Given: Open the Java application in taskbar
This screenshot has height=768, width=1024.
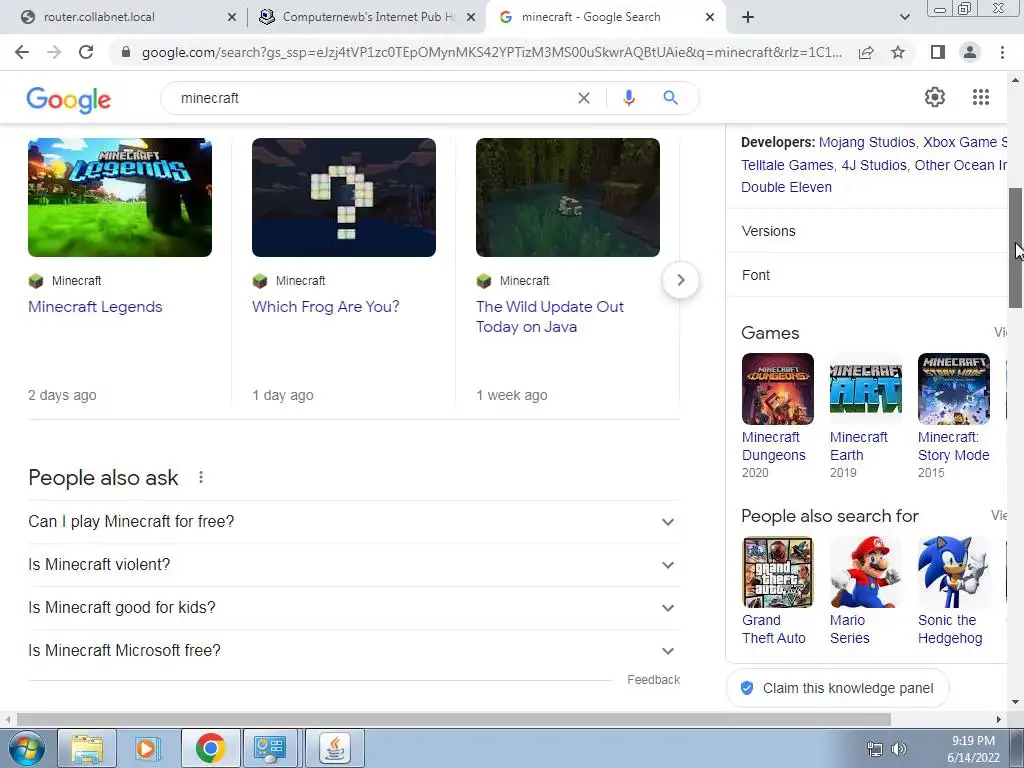Looking at the screenshot, I should [x=334, y=748].
